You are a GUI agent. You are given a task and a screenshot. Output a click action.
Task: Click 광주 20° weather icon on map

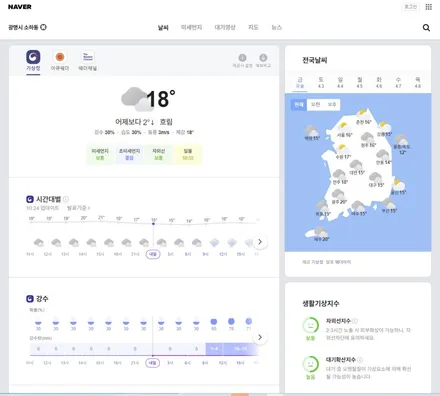338,194
